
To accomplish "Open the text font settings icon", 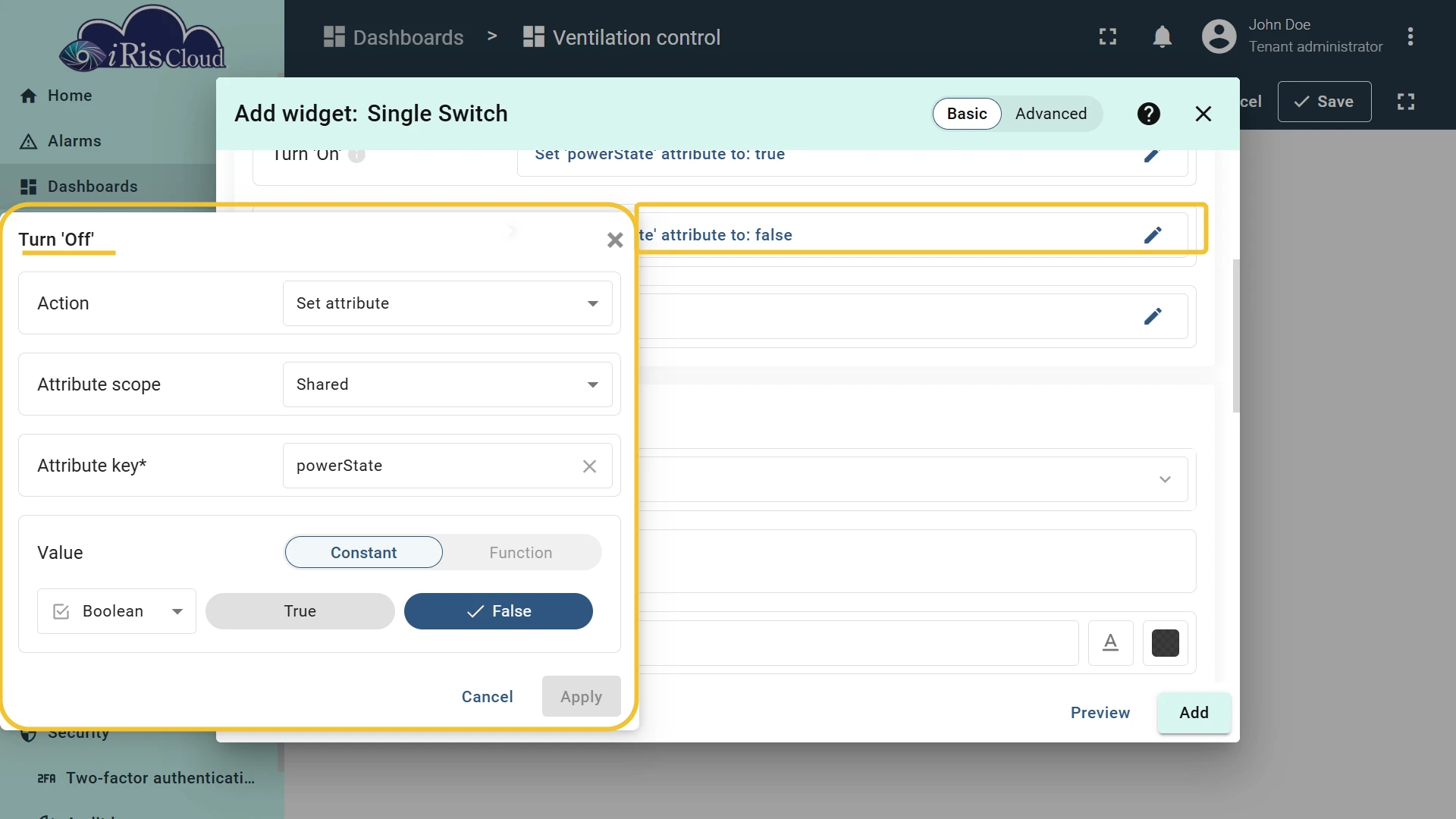I will 1110,643.
